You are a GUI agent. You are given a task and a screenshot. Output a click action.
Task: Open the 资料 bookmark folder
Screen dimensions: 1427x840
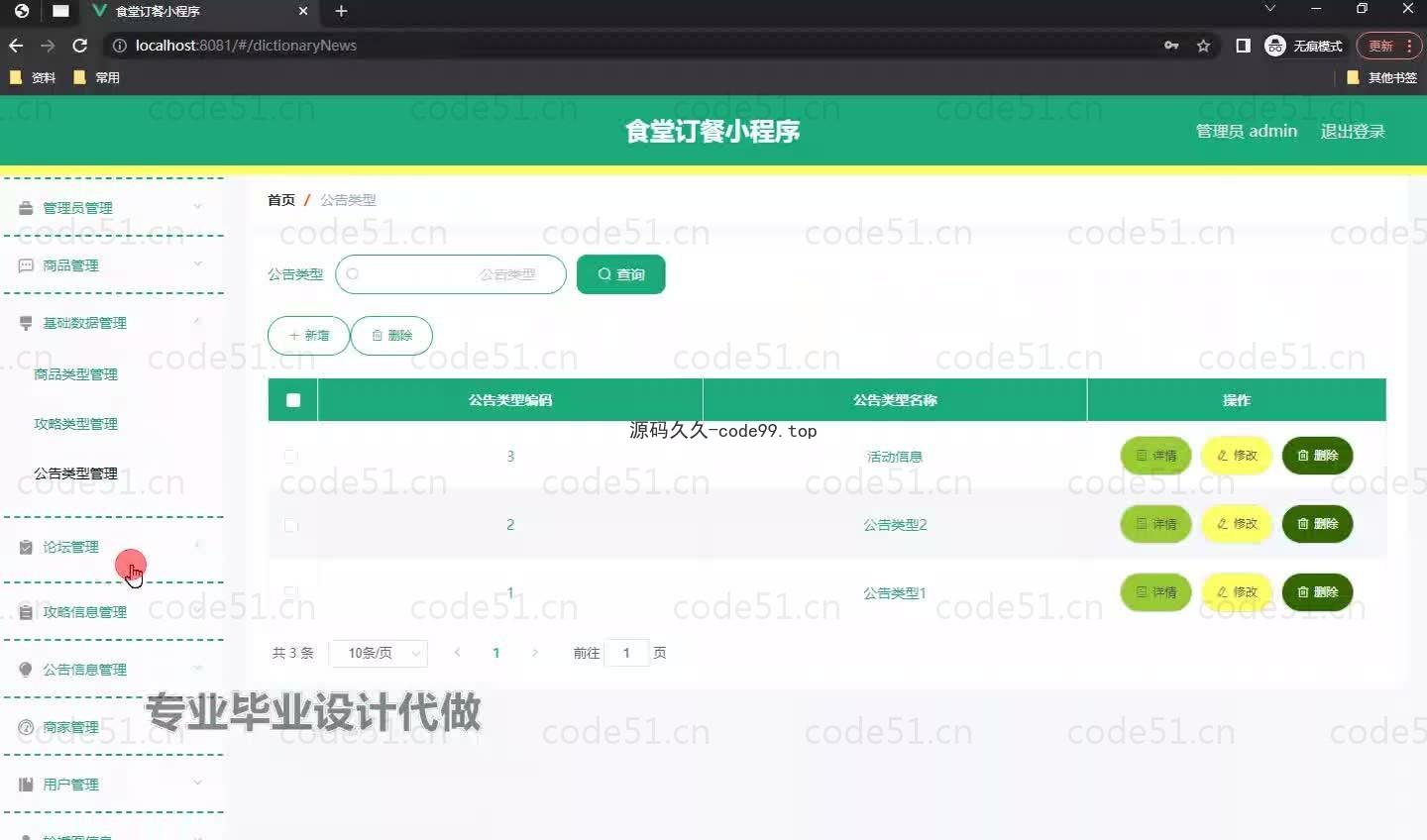[x=33, y=77]
